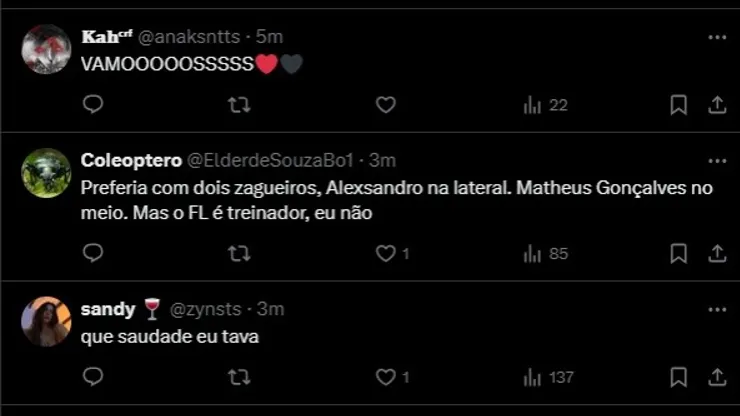Image resolution: width=740 pixels, height=416 pixels.
Task: View analytics showing 85 views
Action: point(545,254)
